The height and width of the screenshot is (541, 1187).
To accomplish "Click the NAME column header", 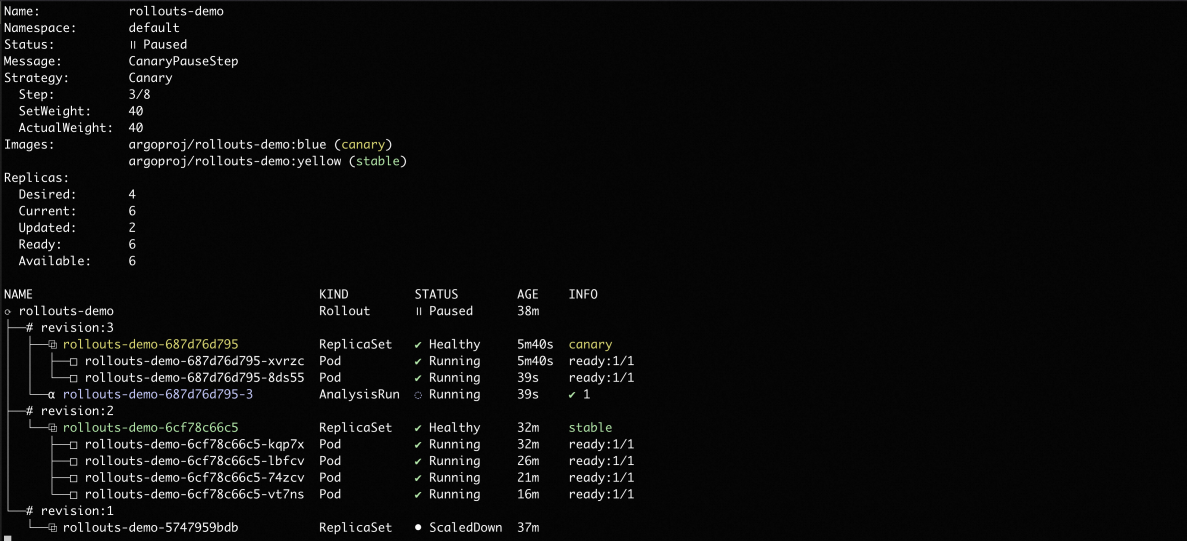I will (x=18, y=294).
